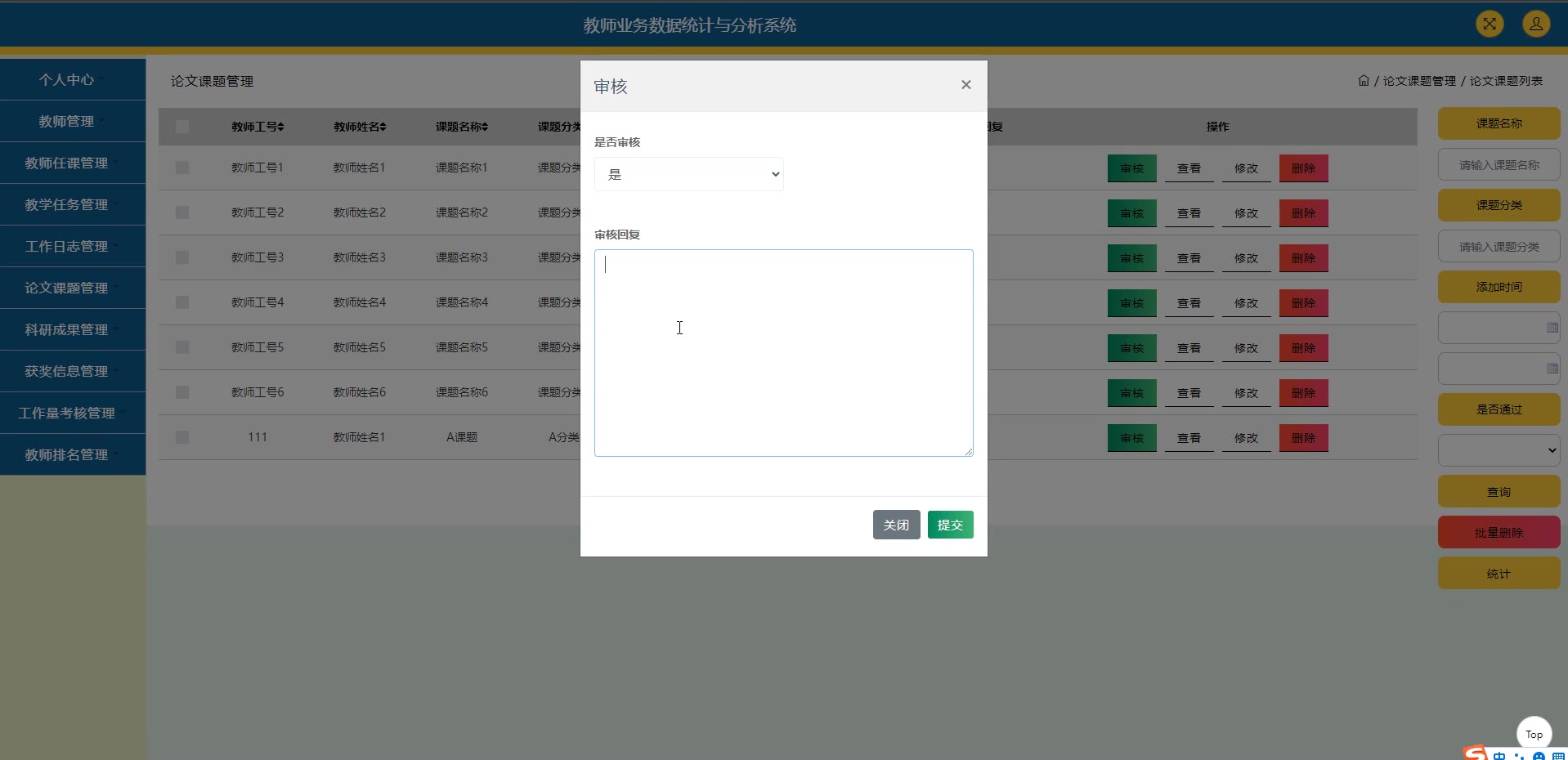Click 审核 for row 教师工号5
Image resolution: width=1568 pixels, height=760 pixels.
click(x=1131, y=348)
